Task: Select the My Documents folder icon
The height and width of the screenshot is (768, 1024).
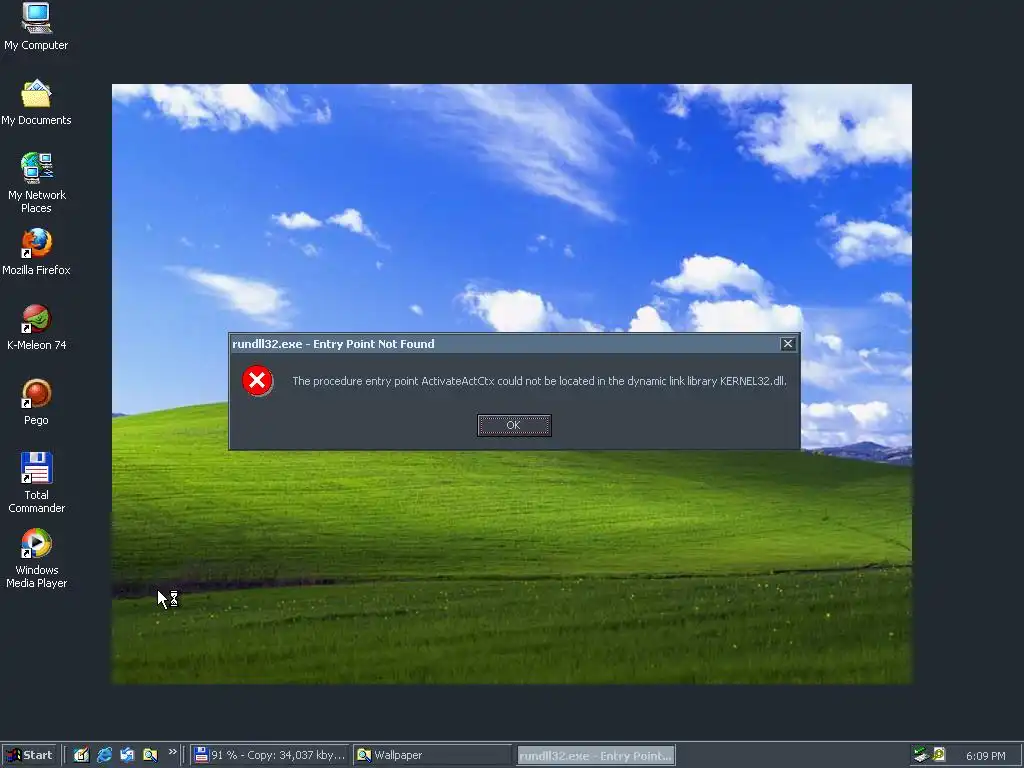Action: point(36,103)
